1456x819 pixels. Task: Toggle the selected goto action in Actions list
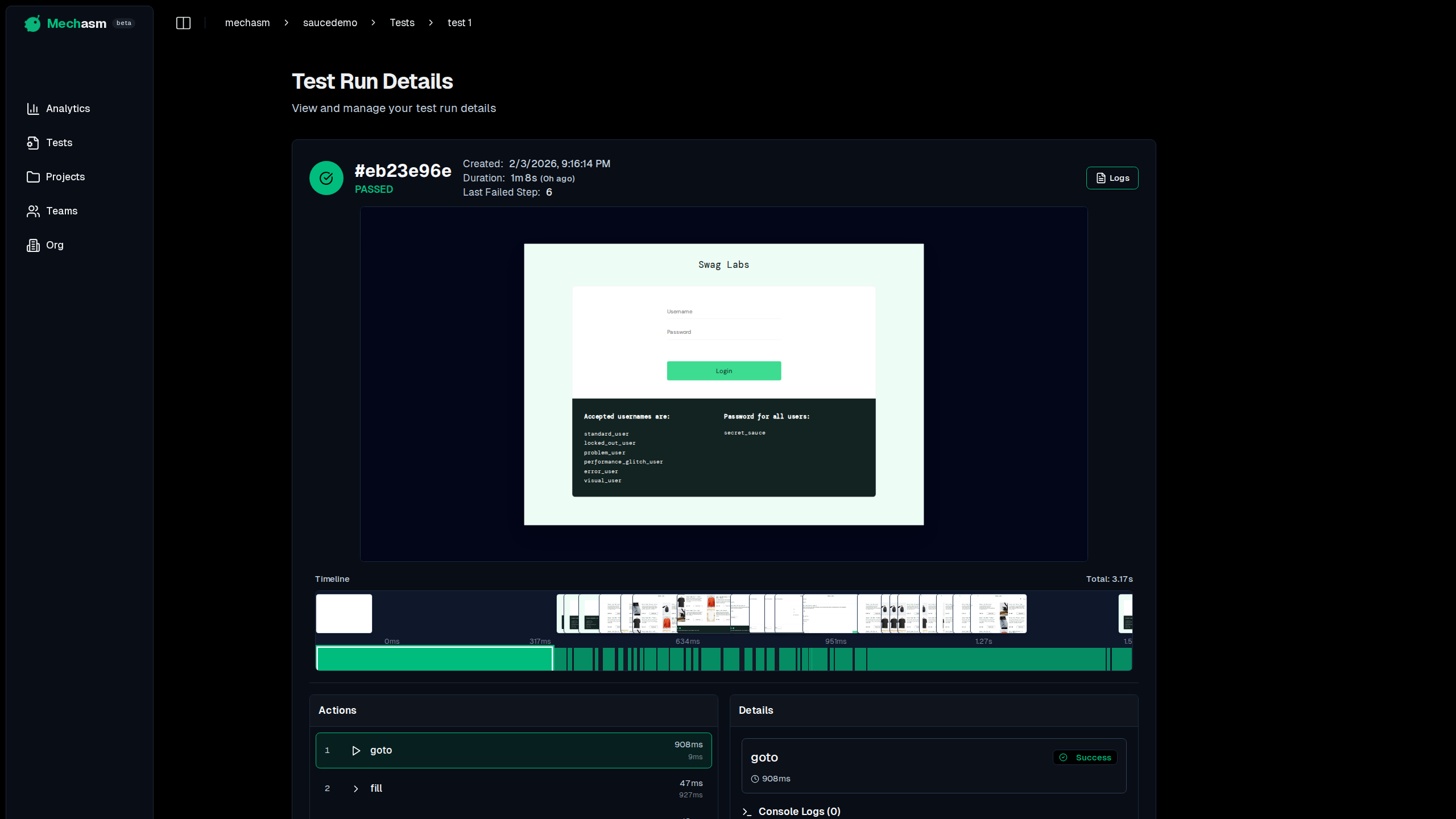512,750
